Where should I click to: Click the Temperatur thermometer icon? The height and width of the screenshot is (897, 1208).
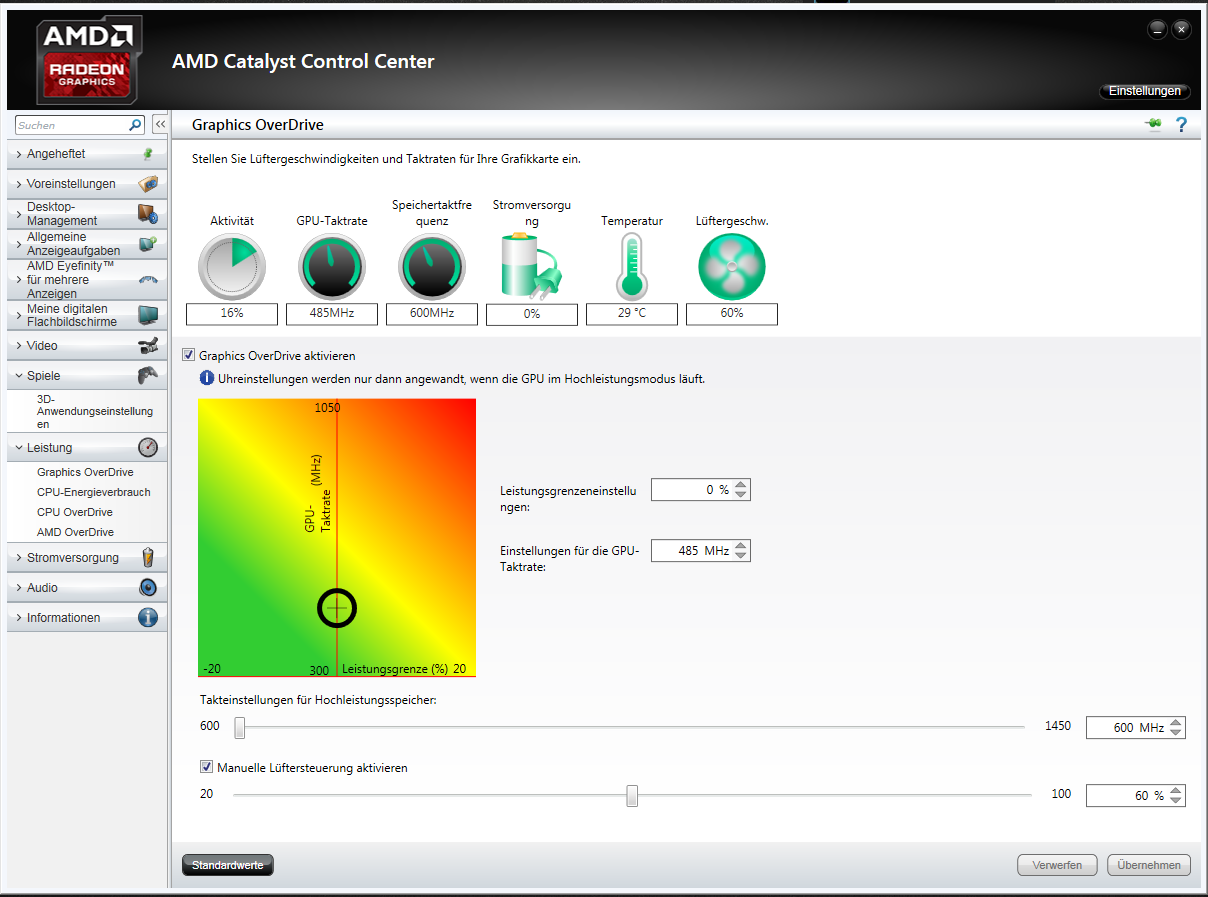[x=632, y=267]
